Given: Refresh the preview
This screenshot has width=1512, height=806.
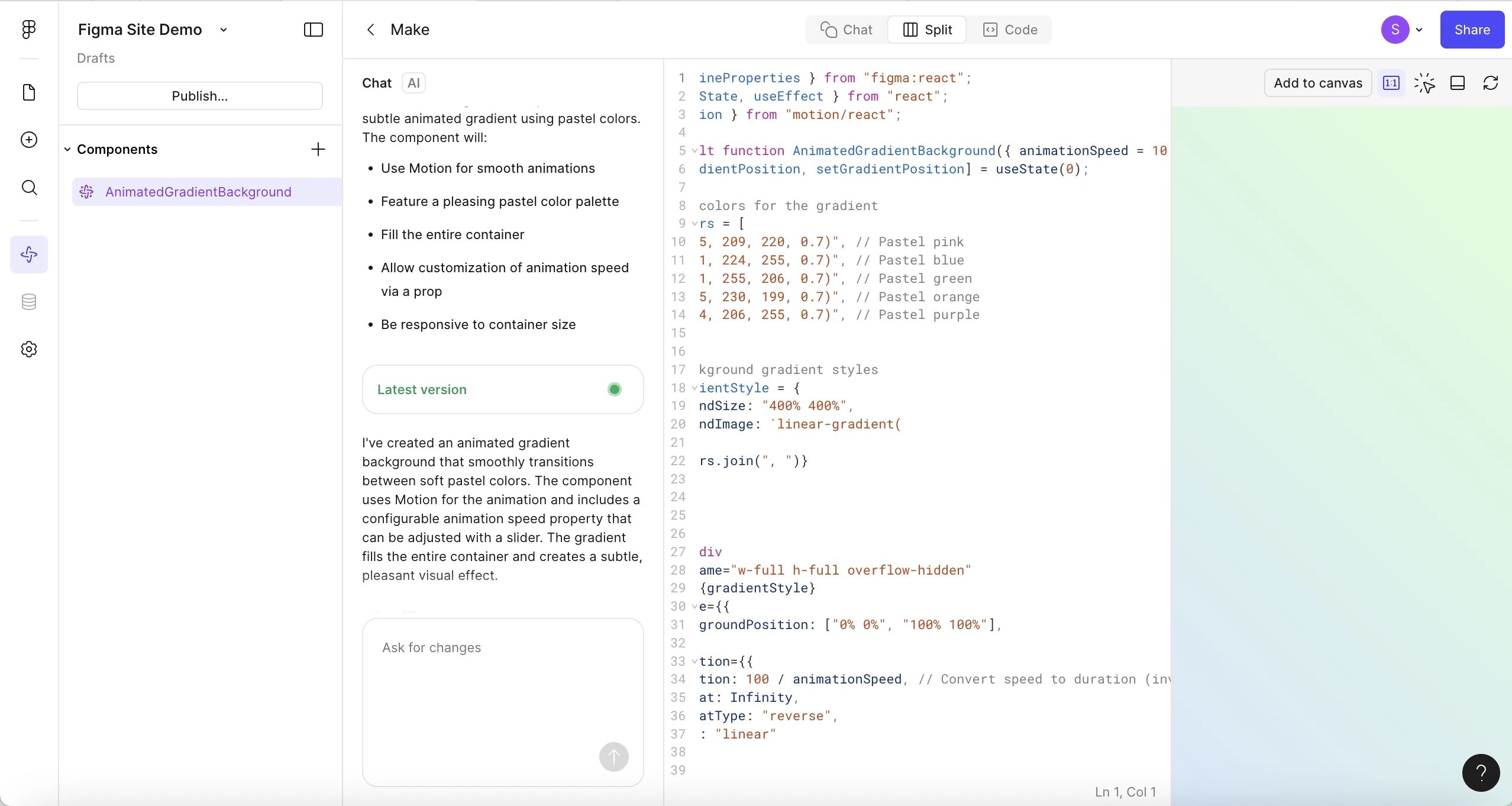Looking at the screenshot, I should click(1491, 83).
